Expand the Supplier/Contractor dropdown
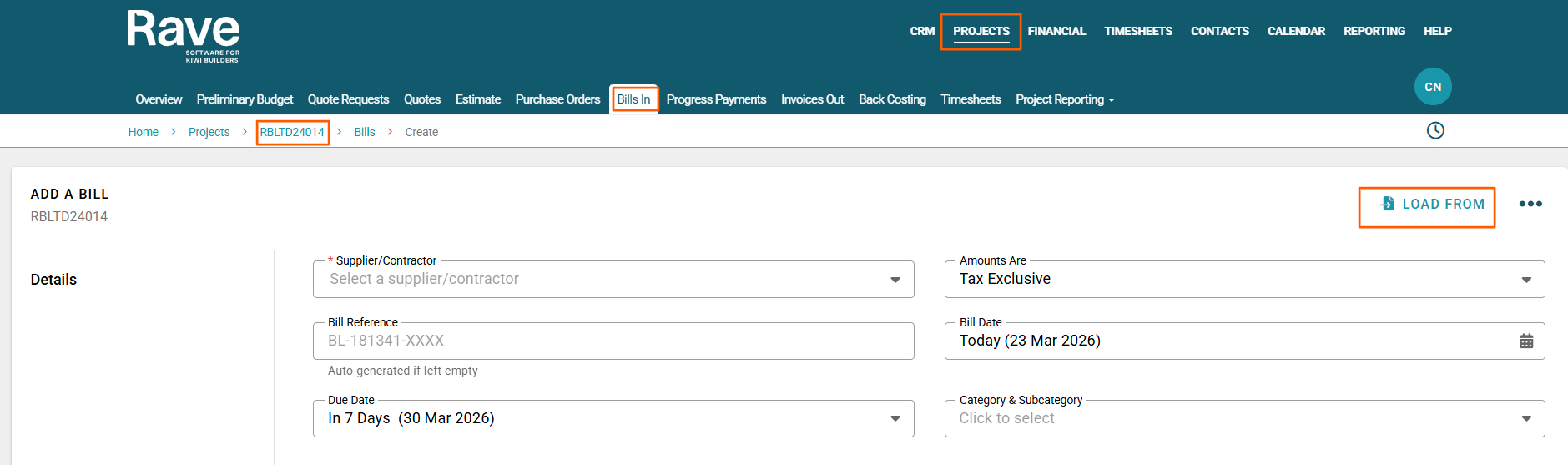This screenshot has width=1568, height=465. (x=895, y=280)
